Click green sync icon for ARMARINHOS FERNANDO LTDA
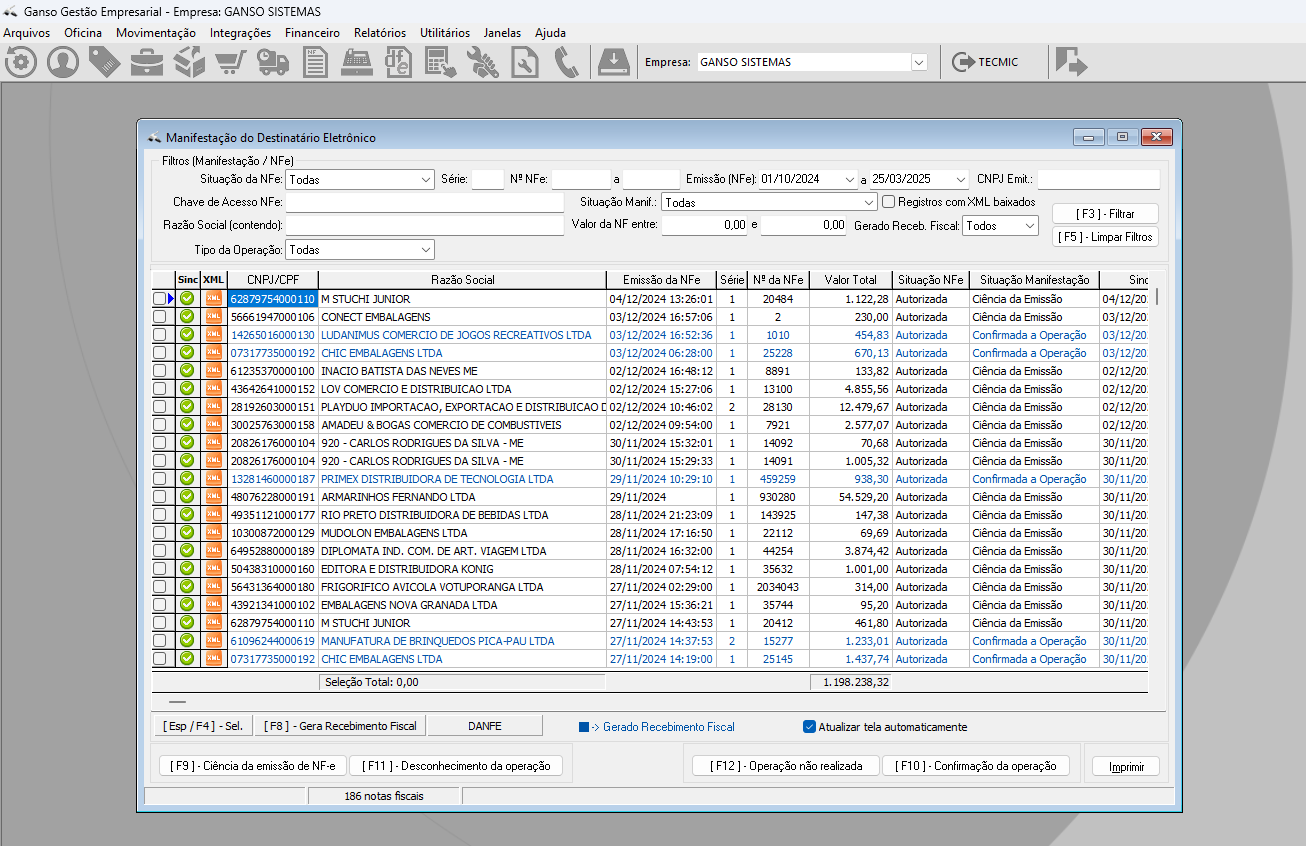This screenshot has width=1306, height=846. [187, 497]
